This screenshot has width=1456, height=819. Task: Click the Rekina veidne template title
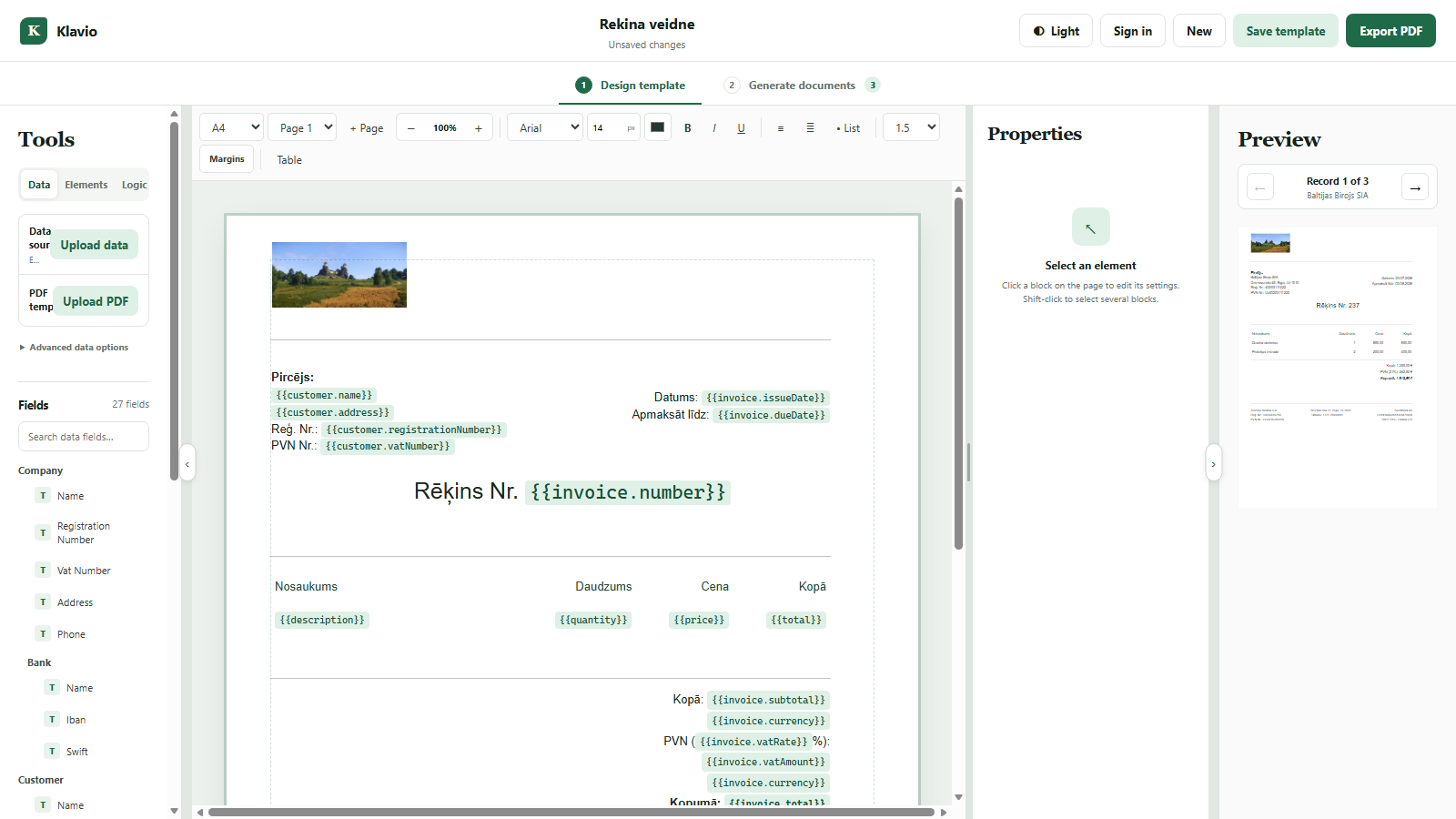point(647,25)
